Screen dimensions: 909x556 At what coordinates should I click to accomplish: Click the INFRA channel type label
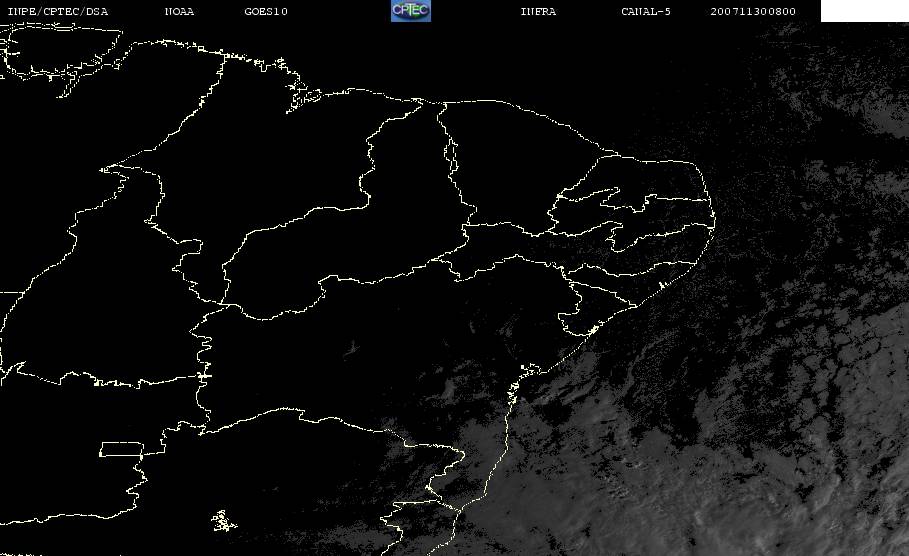(538, 12)
